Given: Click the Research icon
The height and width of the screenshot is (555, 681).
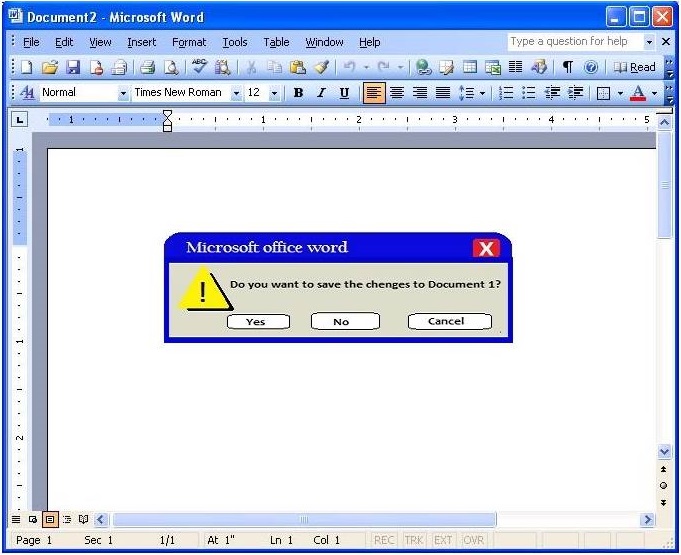Looking at the screenshot, I should coord(222,67).
